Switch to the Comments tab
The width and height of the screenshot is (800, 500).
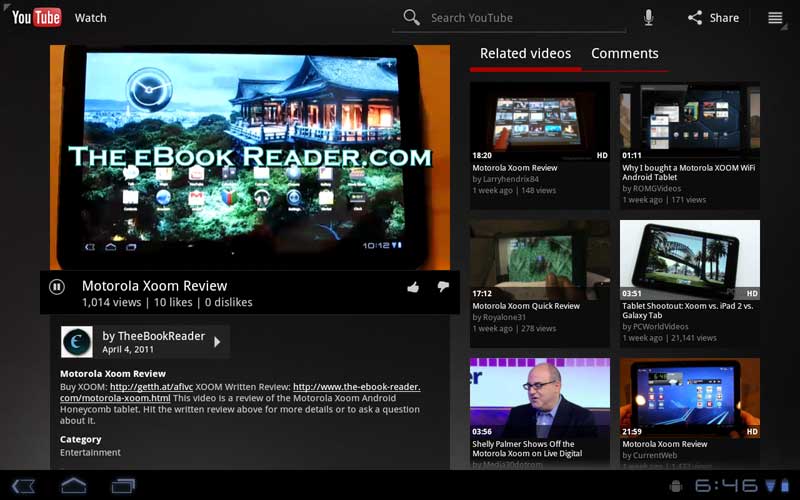624,54
